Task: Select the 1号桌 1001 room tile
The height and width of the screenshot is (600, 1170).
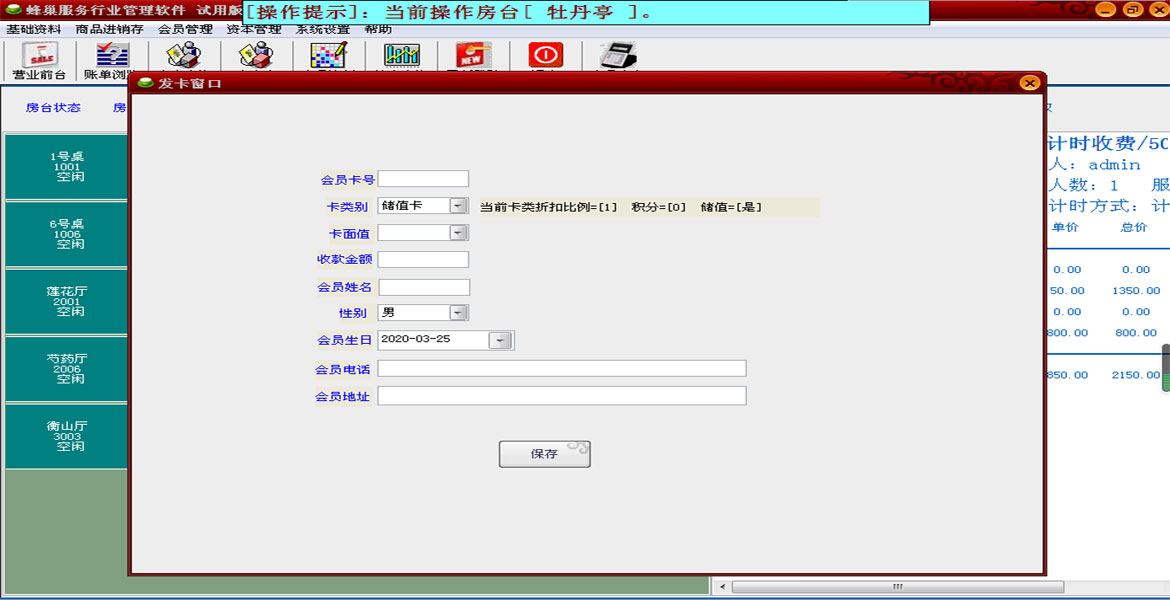Action: (x=66, y=166)
